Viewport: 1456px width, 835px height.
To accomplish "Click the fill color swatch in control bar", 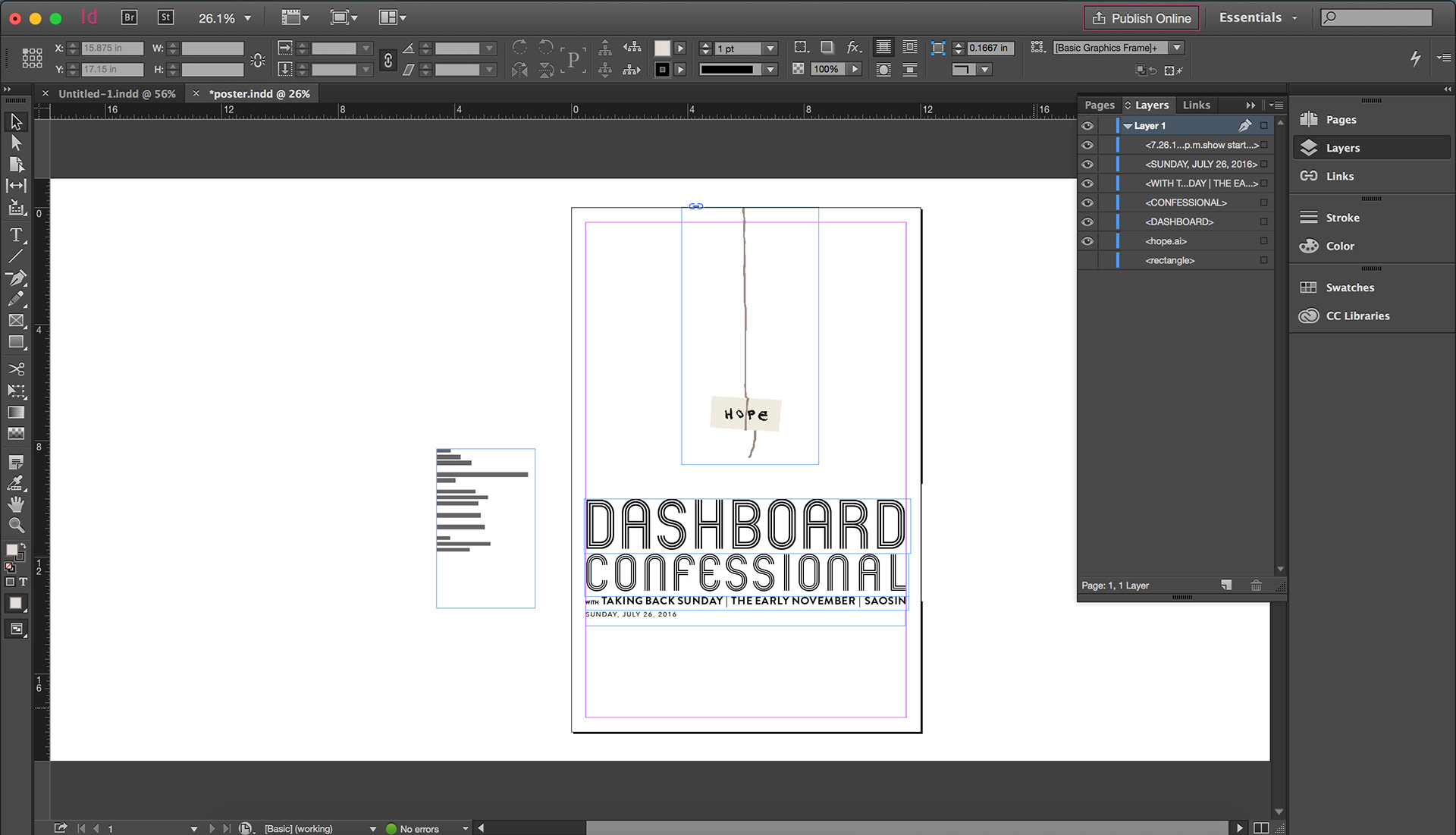I will pyautogui.click(x=662, y=49).
